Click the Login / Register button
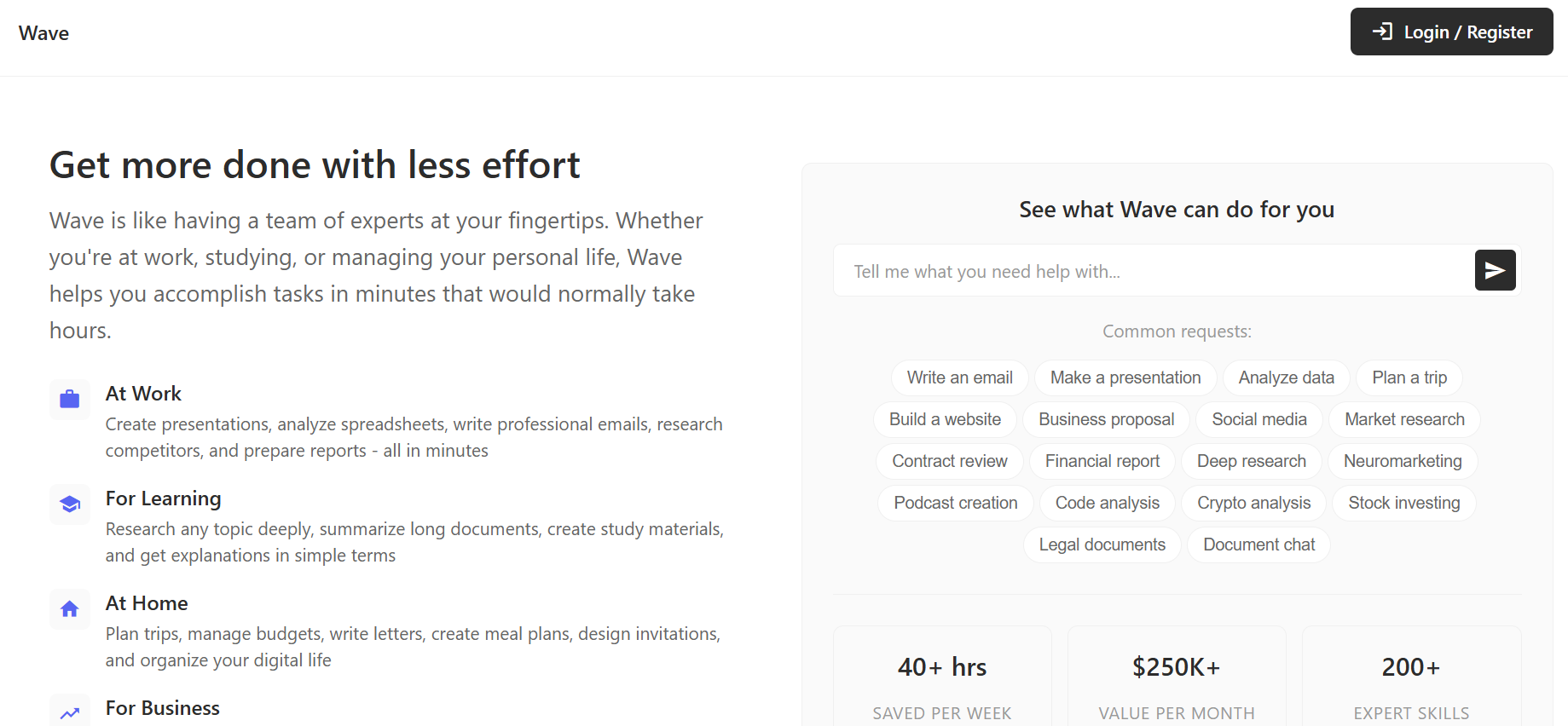 pyautogui.click(x=1451, y=32)
